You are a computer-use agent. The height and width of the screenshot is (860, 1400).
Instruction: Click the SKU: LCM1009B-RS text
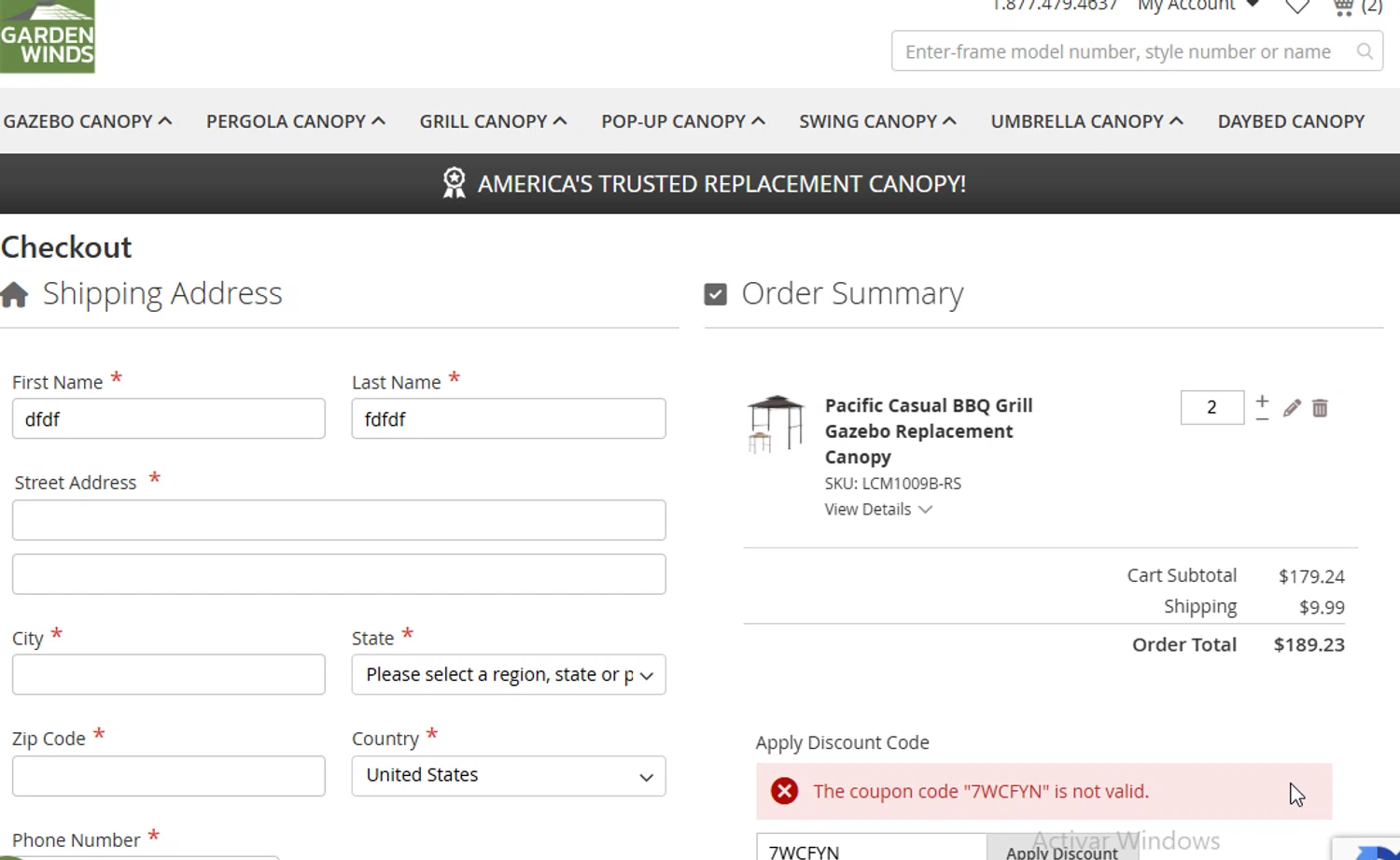pyautogui.click(x=892, y=484)
